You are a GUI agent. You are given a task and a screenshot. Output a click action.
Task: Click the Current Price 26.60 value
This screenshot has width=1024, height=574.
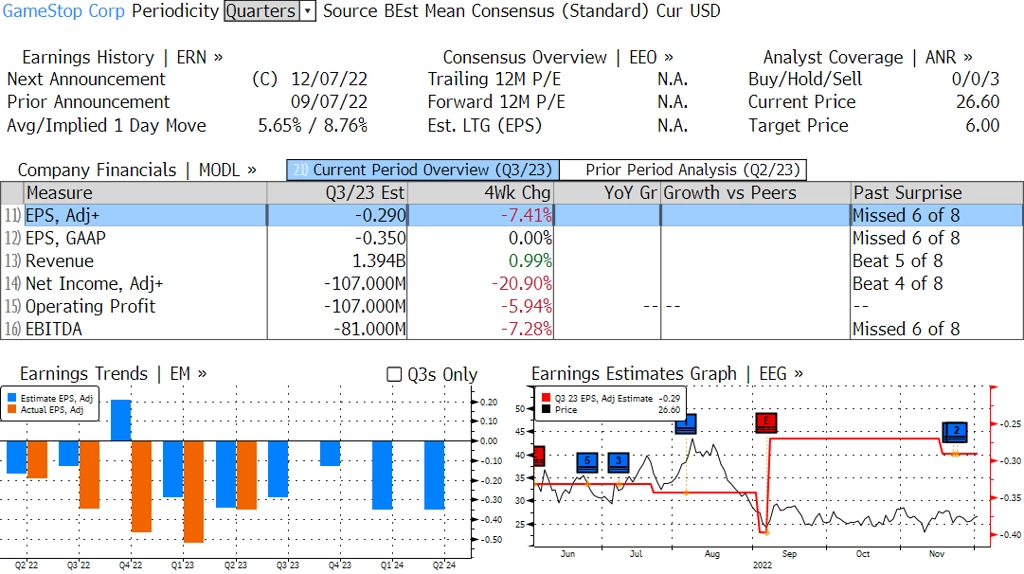(978, 102)
